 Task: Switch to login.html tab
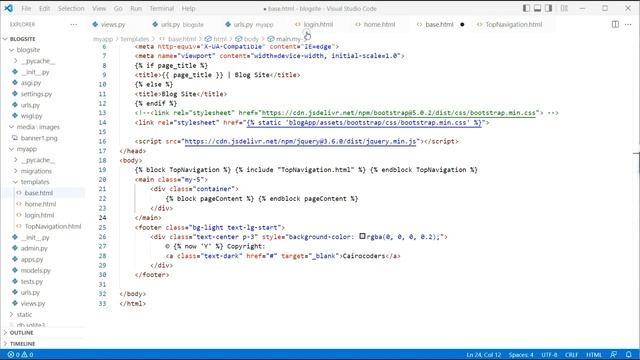314,24
